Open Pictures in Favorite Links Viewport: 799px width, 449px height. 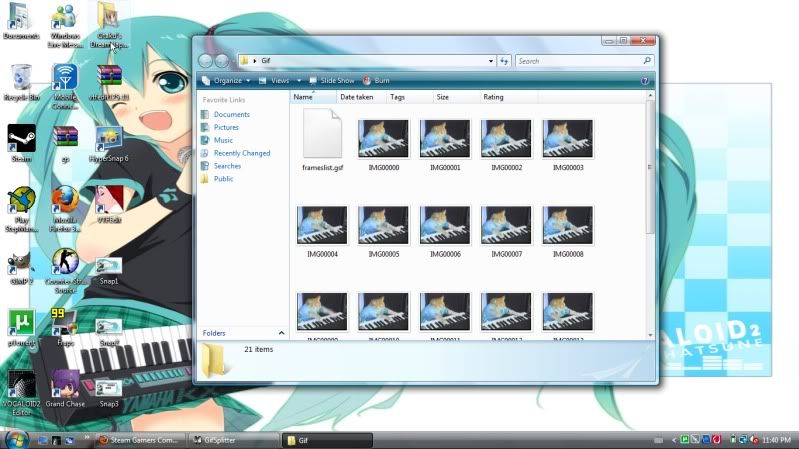226,127
